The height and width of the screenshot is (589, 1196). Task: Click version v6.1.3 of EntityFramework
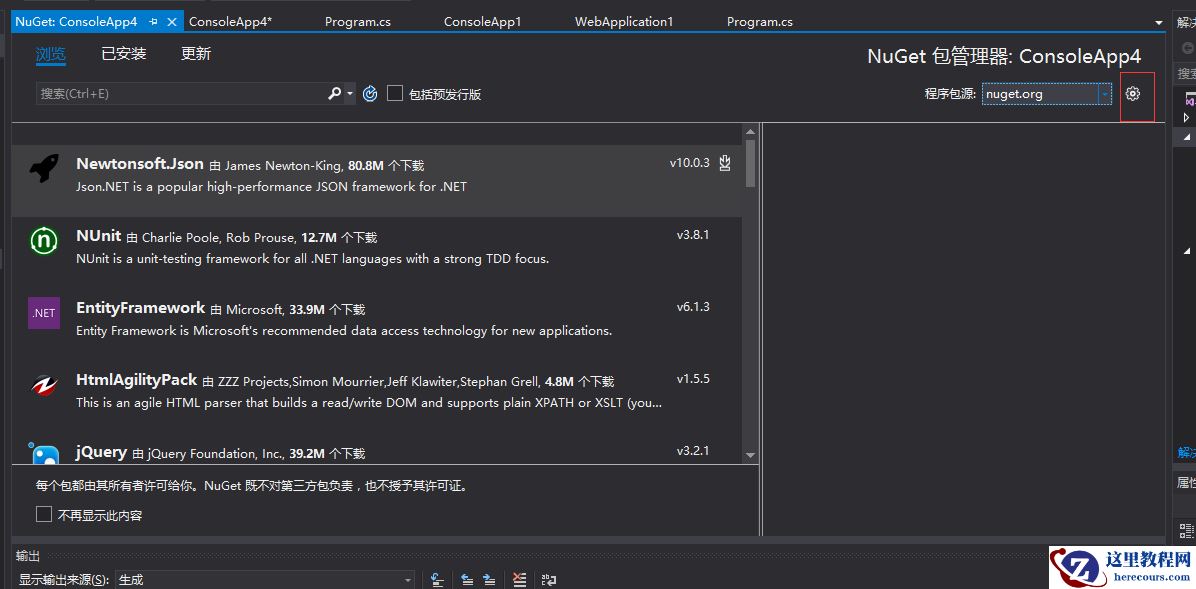coord(693,307)
